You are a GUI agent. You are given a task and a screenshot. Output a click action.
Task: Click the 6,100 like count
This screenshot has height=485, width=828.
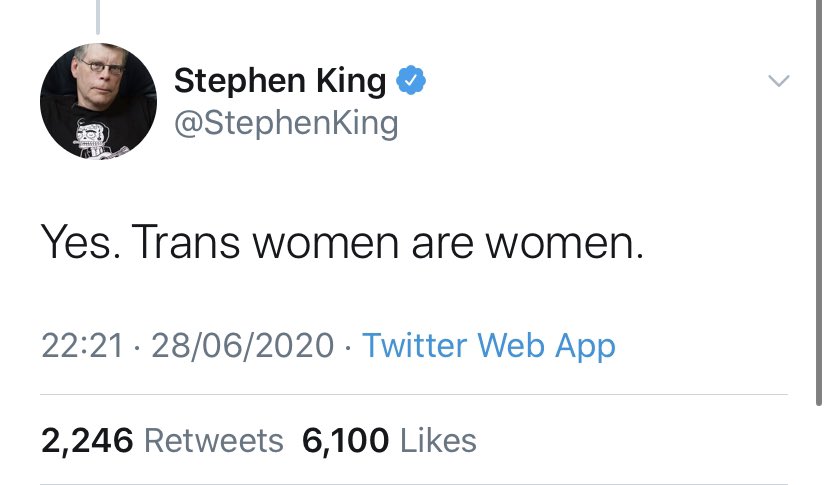345,440
